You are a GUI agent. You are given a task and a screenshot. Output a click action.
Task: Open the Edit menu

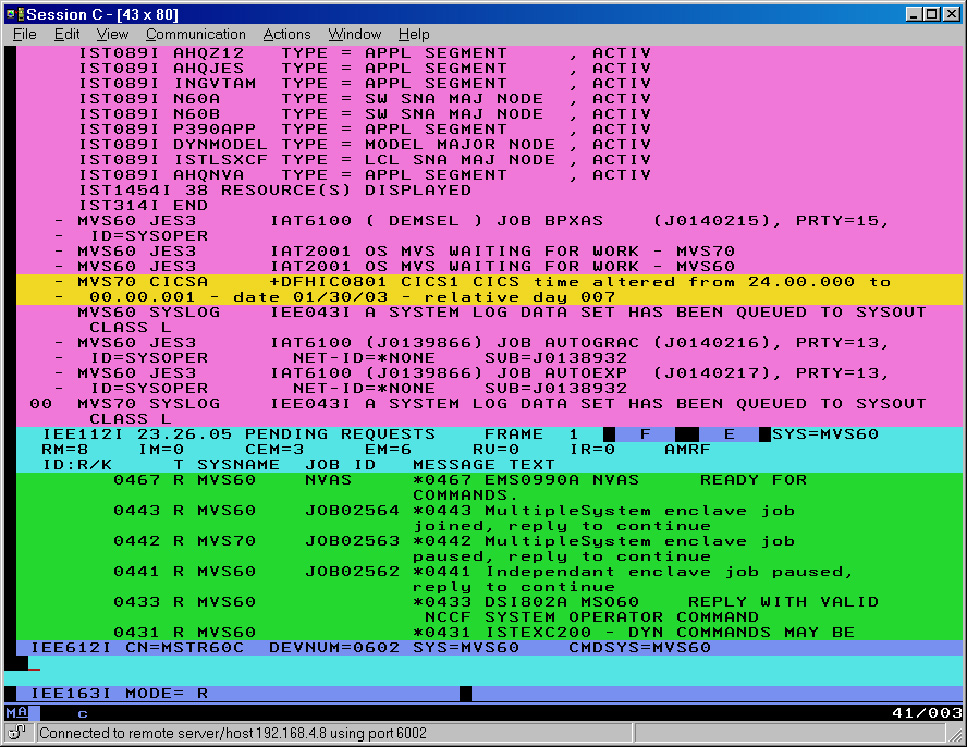67,34
